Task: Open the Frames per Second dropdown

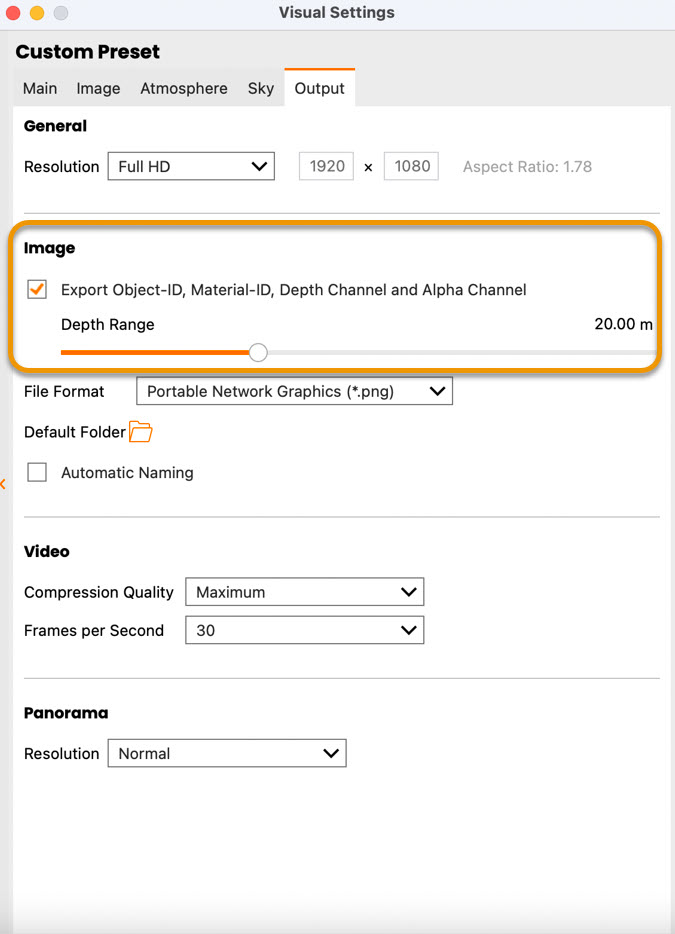Action: click(x=304, y=631)
